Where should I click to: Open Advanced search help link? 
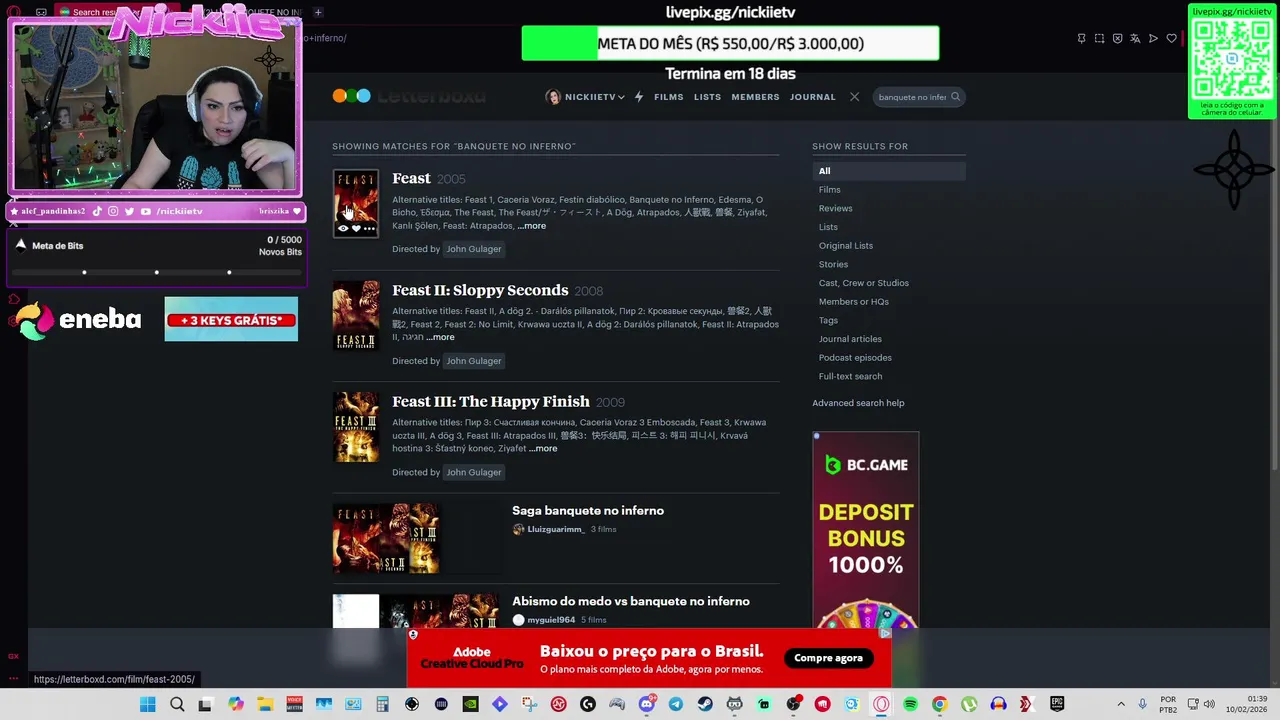(858, 403)
